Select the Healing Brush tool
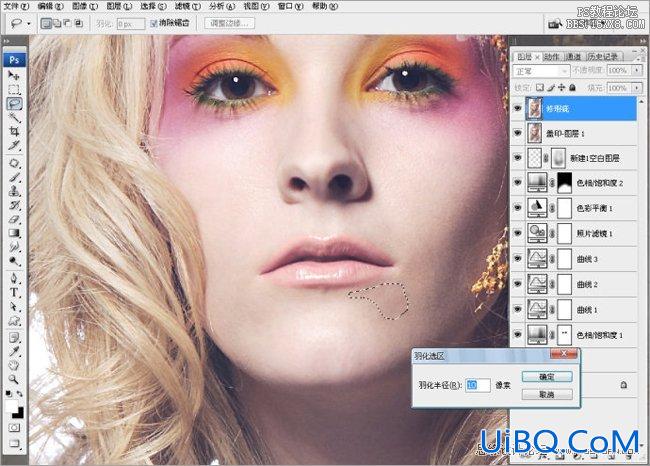 coord(14,163)
